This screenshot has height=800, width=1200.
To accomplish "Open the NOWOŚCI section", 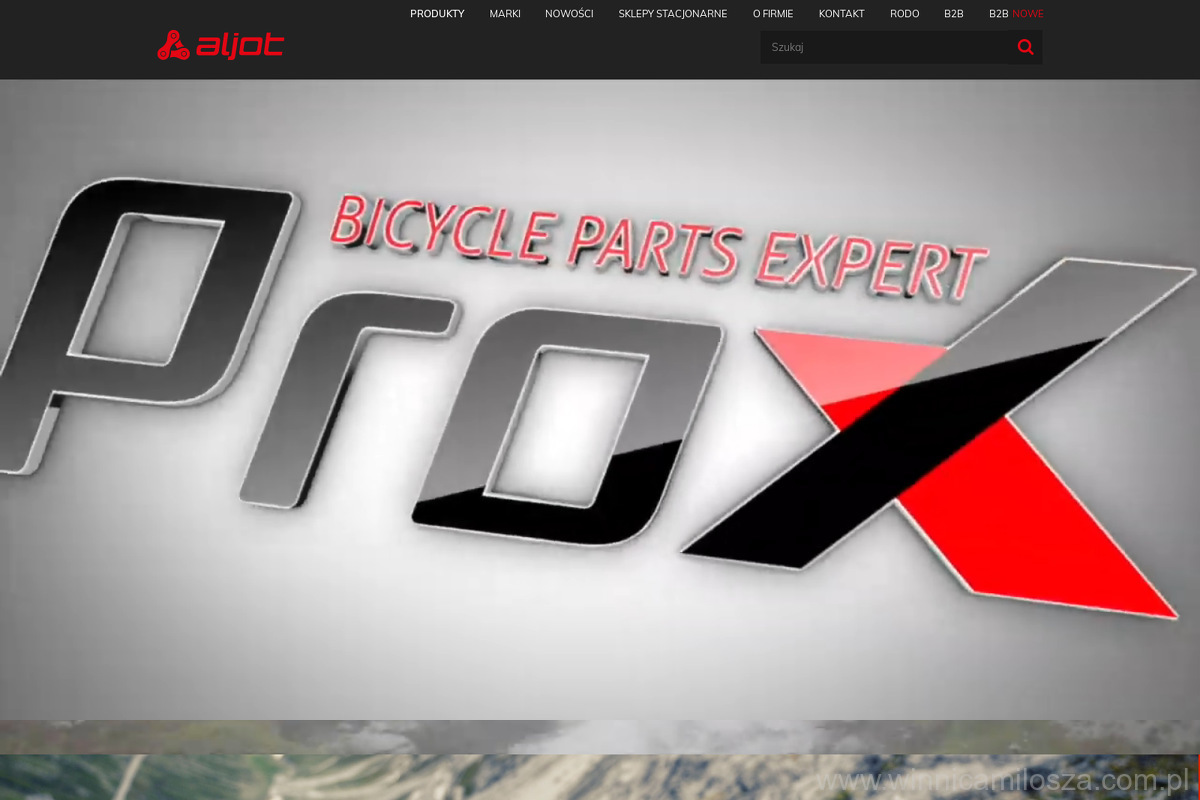I will 569,14.
